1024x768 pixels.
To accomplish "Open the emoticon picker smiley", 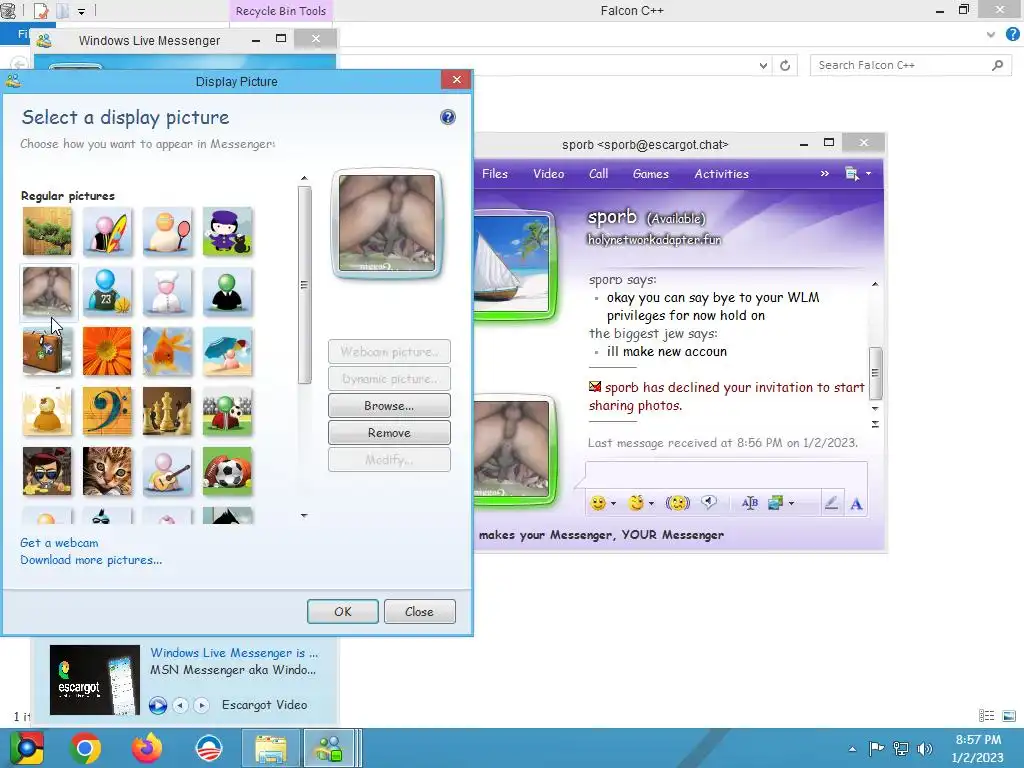I will tap(598, 503).
